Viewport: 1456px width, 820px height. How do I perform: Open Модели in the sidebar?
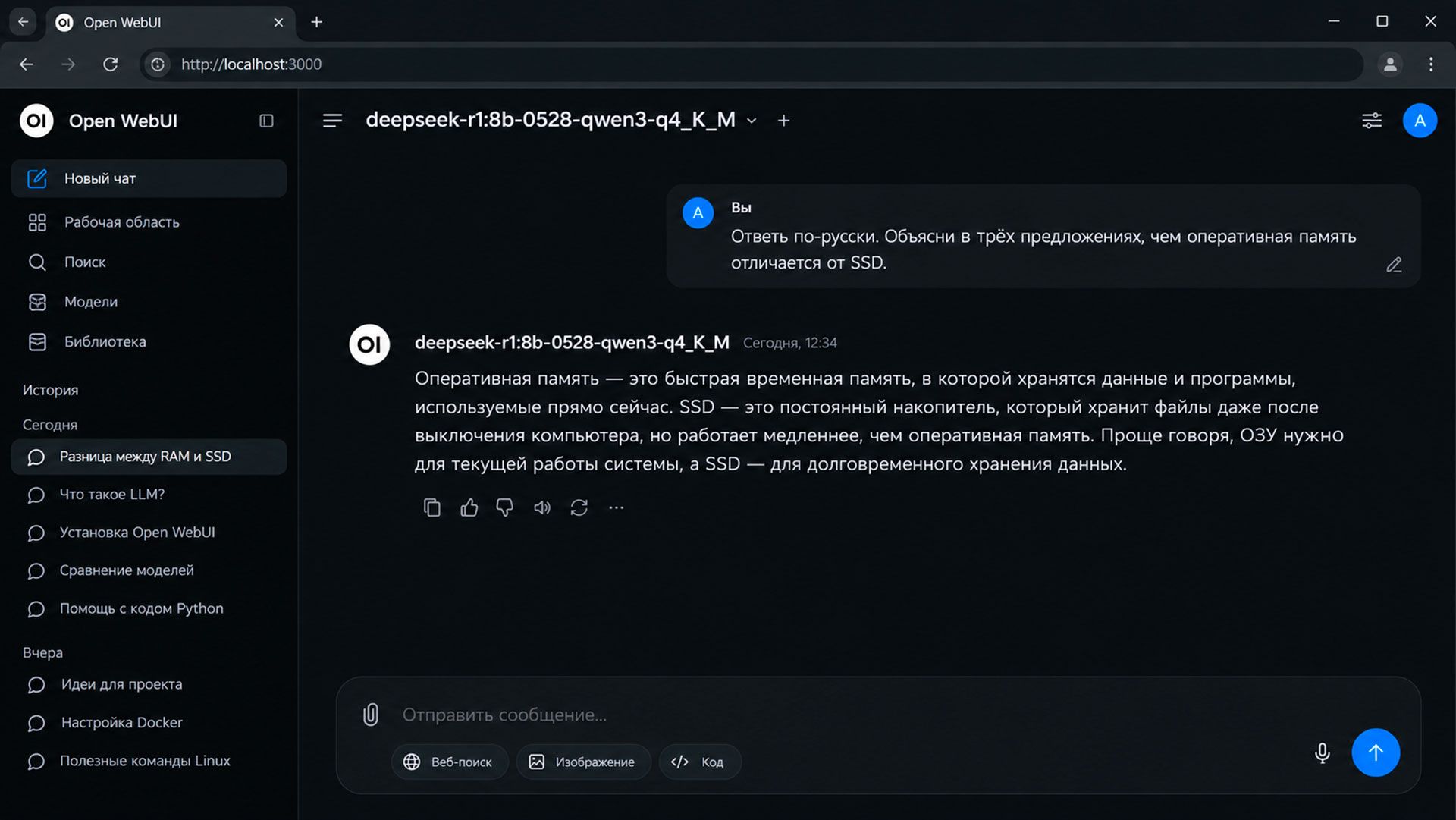149,302
